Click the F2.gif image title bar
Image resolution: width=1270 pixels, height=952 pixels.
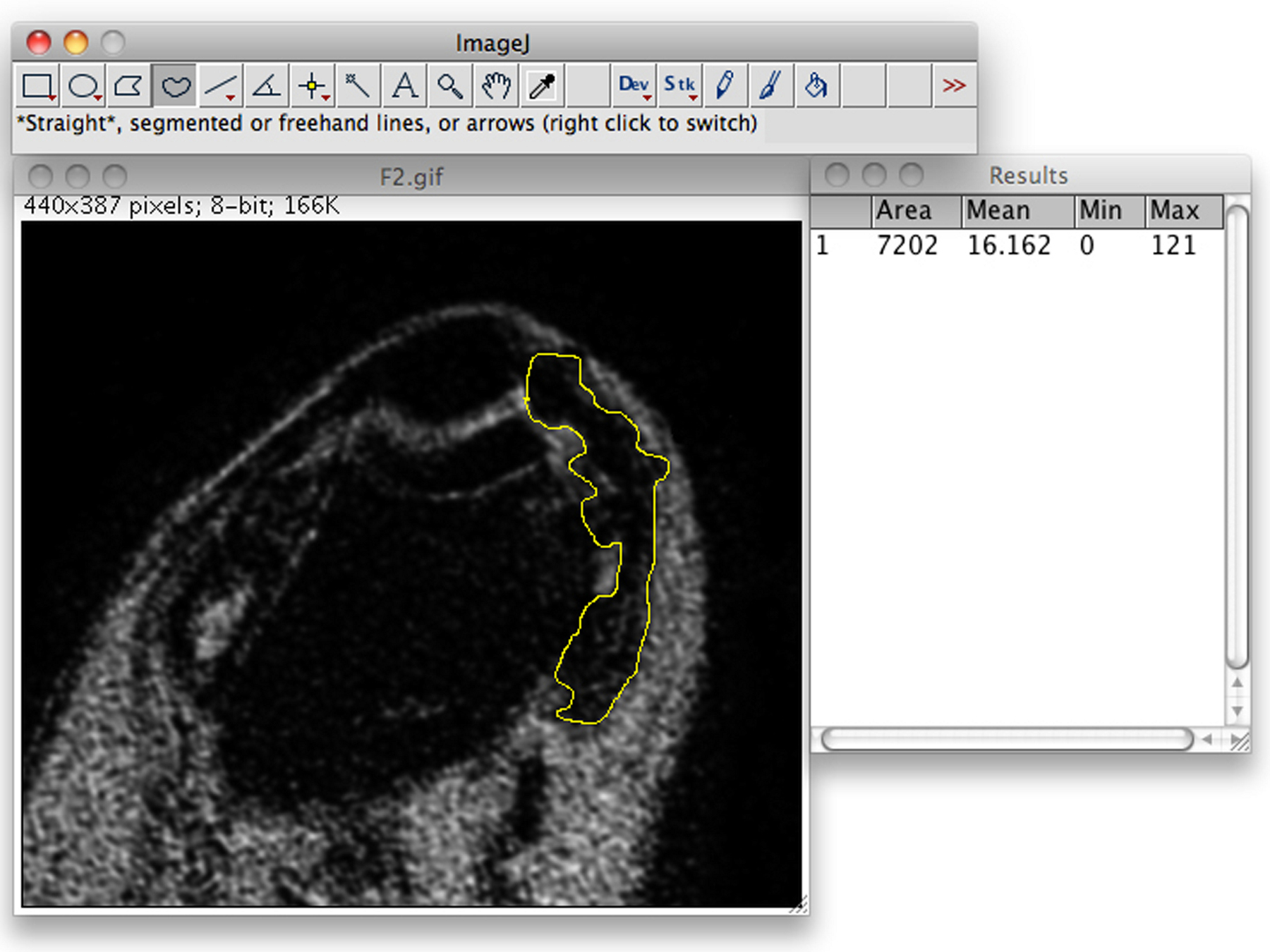tap(411, 176)
